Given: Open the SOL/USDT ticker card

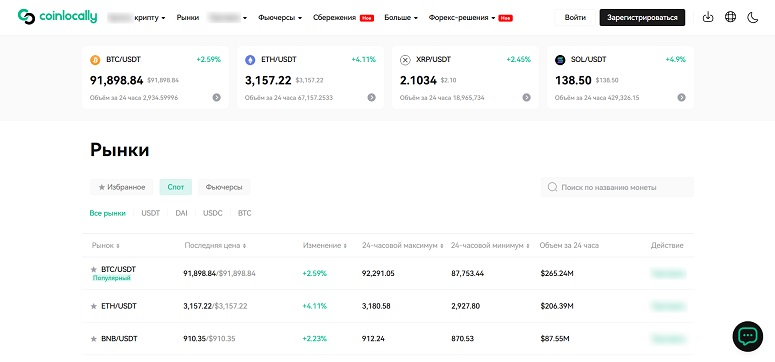Looking at the screenshot, I should pos(620,78).
